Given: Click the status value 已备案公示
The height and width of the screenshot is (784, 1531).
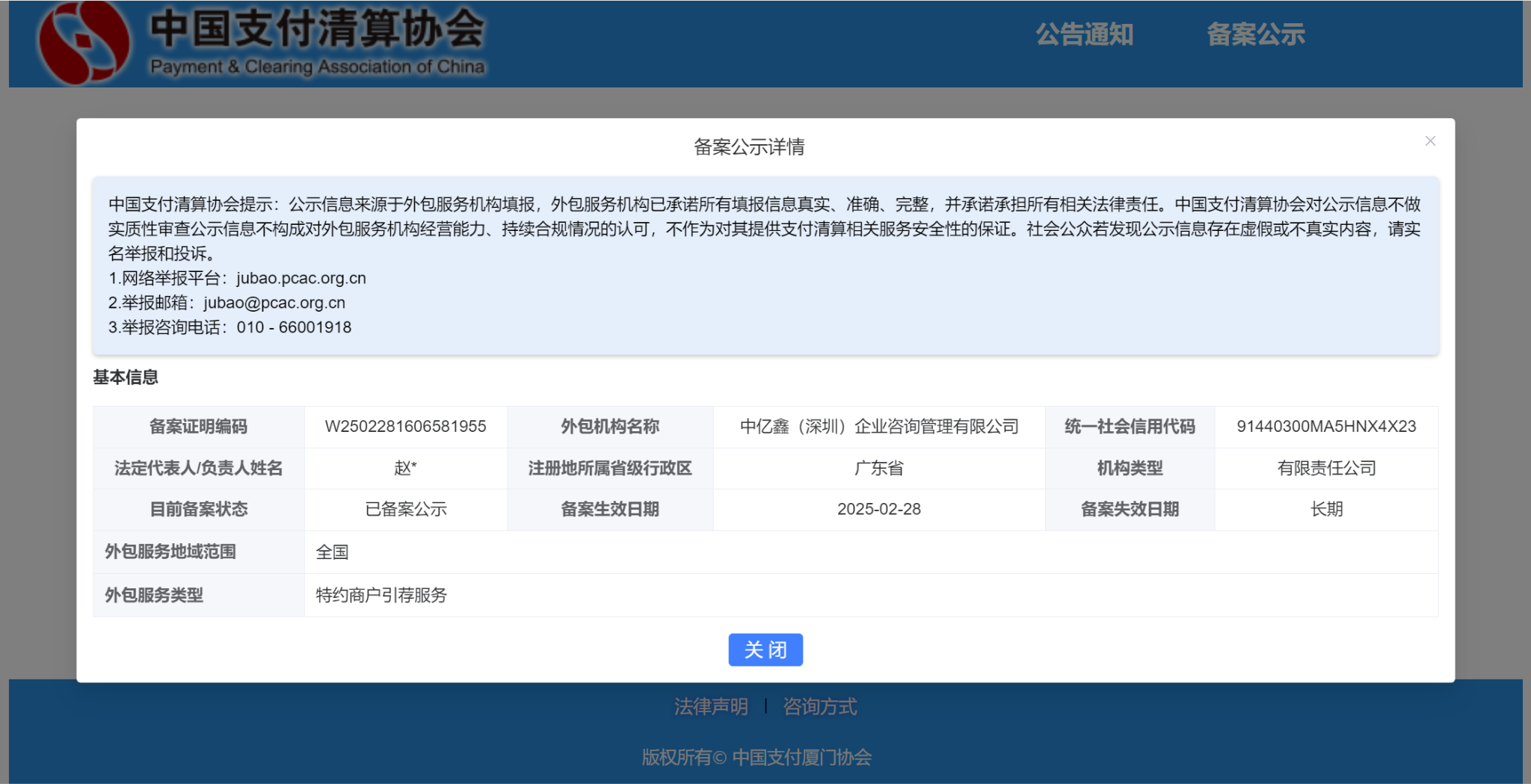Looking at the screenshot, I should 405,509.
